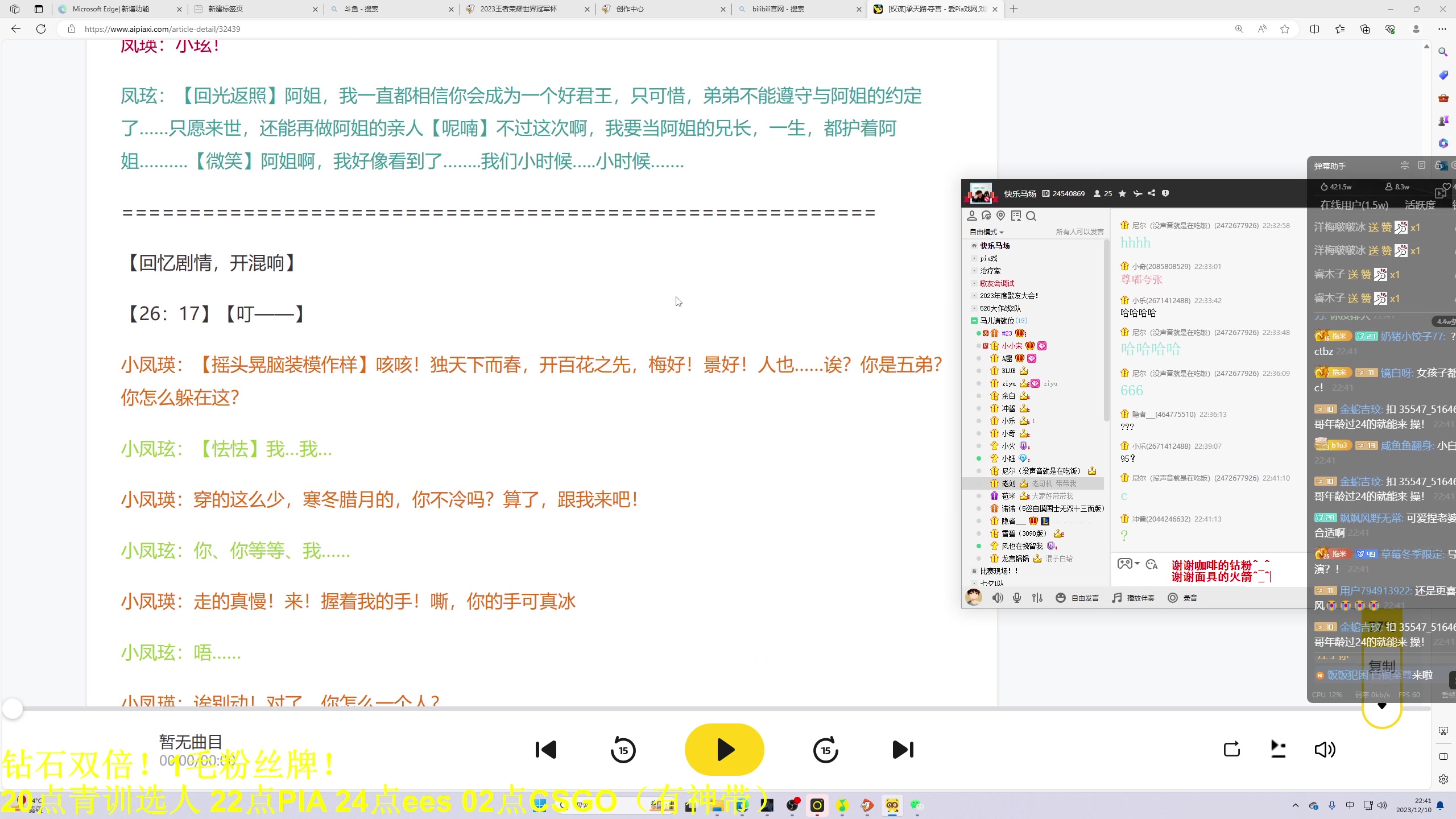This screenshot has width=1456, height=819.
Task: Open the Edge split screen icon
Action: [1314, 29]
